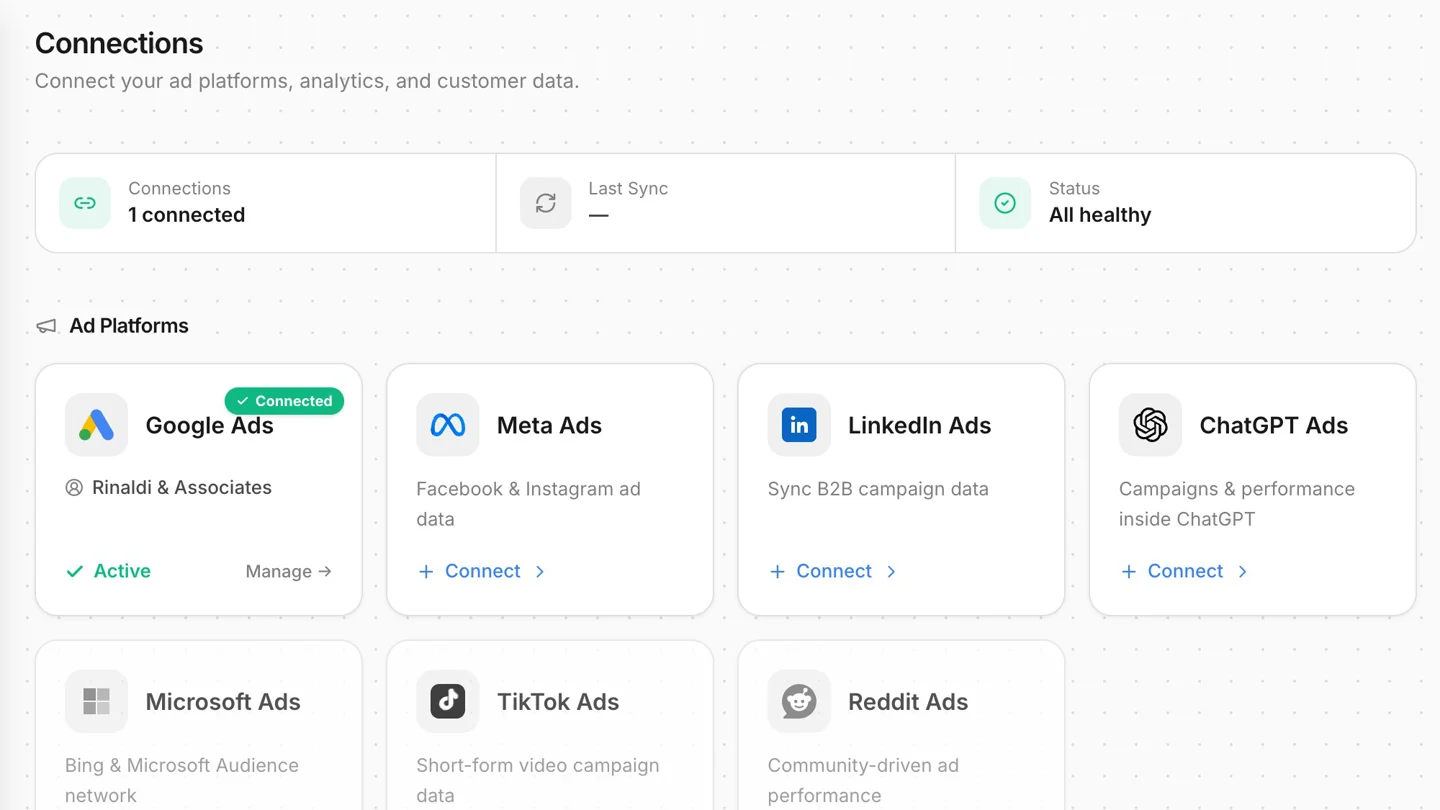This screenshot has height=810, width=1440.
Task: Click the Microsoft Ads card title
Action: [x=223, y=701]
